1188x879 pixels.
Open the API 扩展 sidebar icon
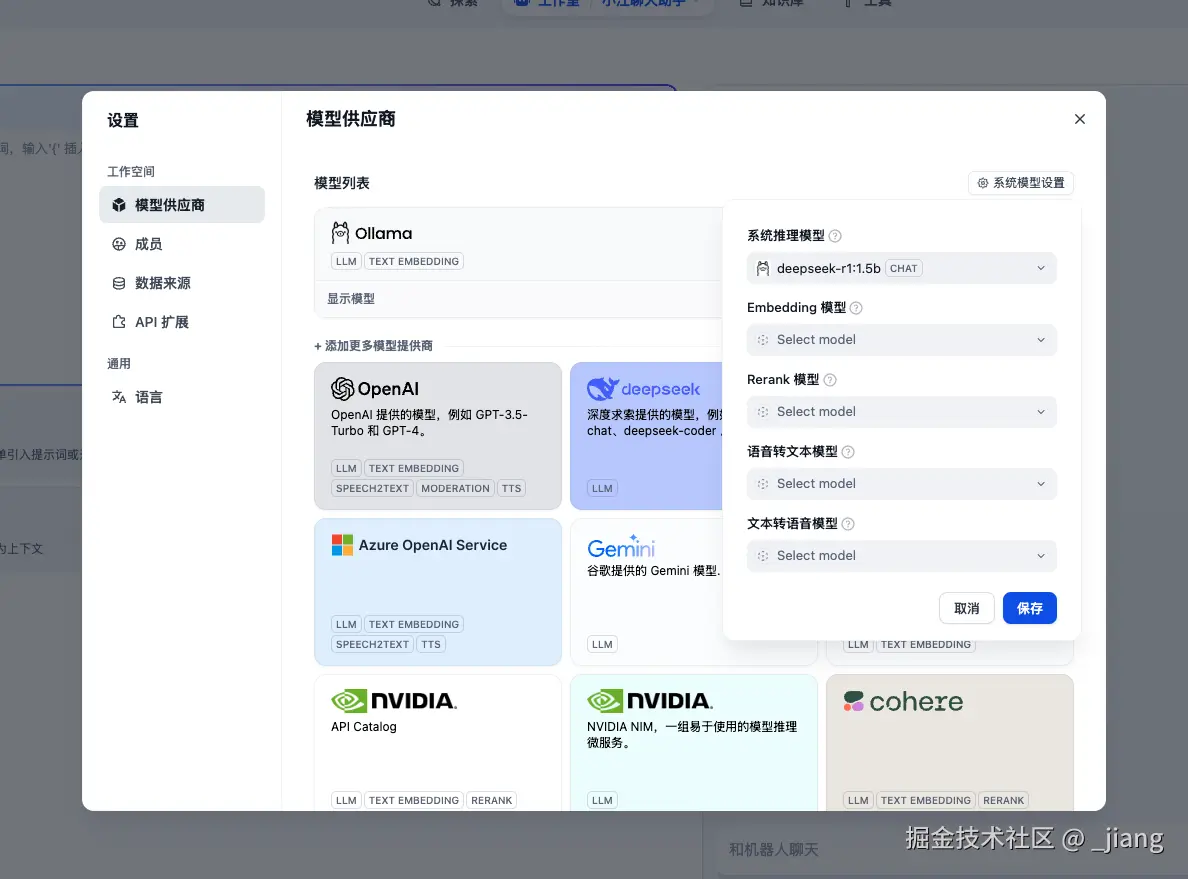(120, 321)
